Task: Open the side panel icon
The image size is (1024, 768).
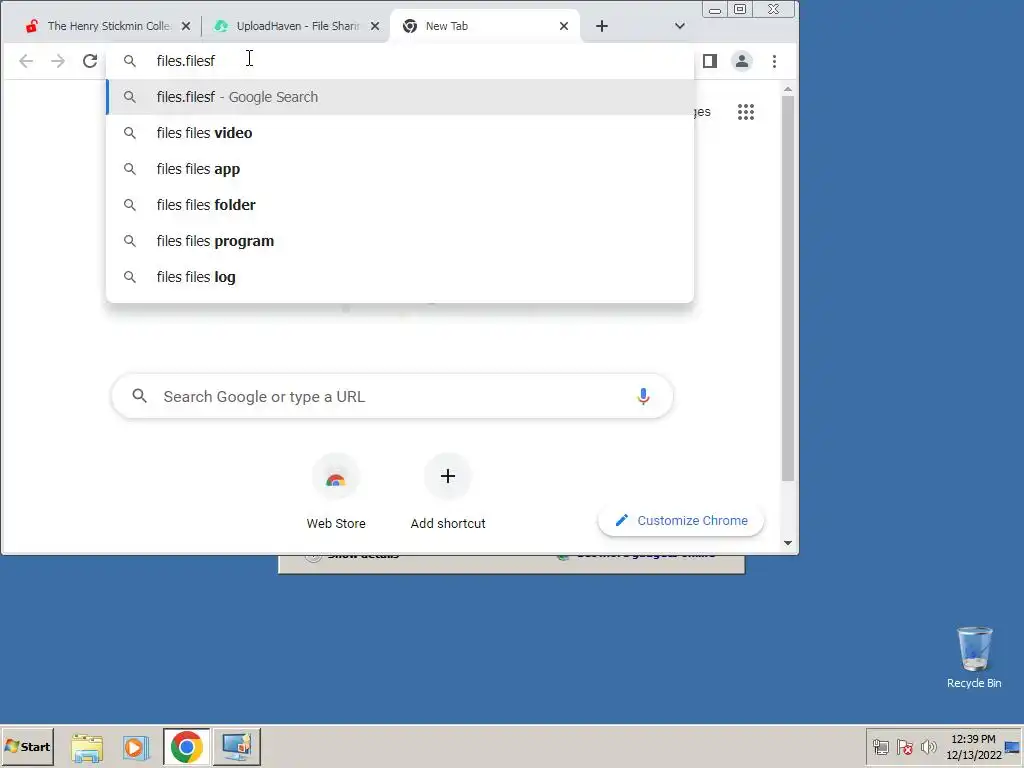Action: point(710,61)
